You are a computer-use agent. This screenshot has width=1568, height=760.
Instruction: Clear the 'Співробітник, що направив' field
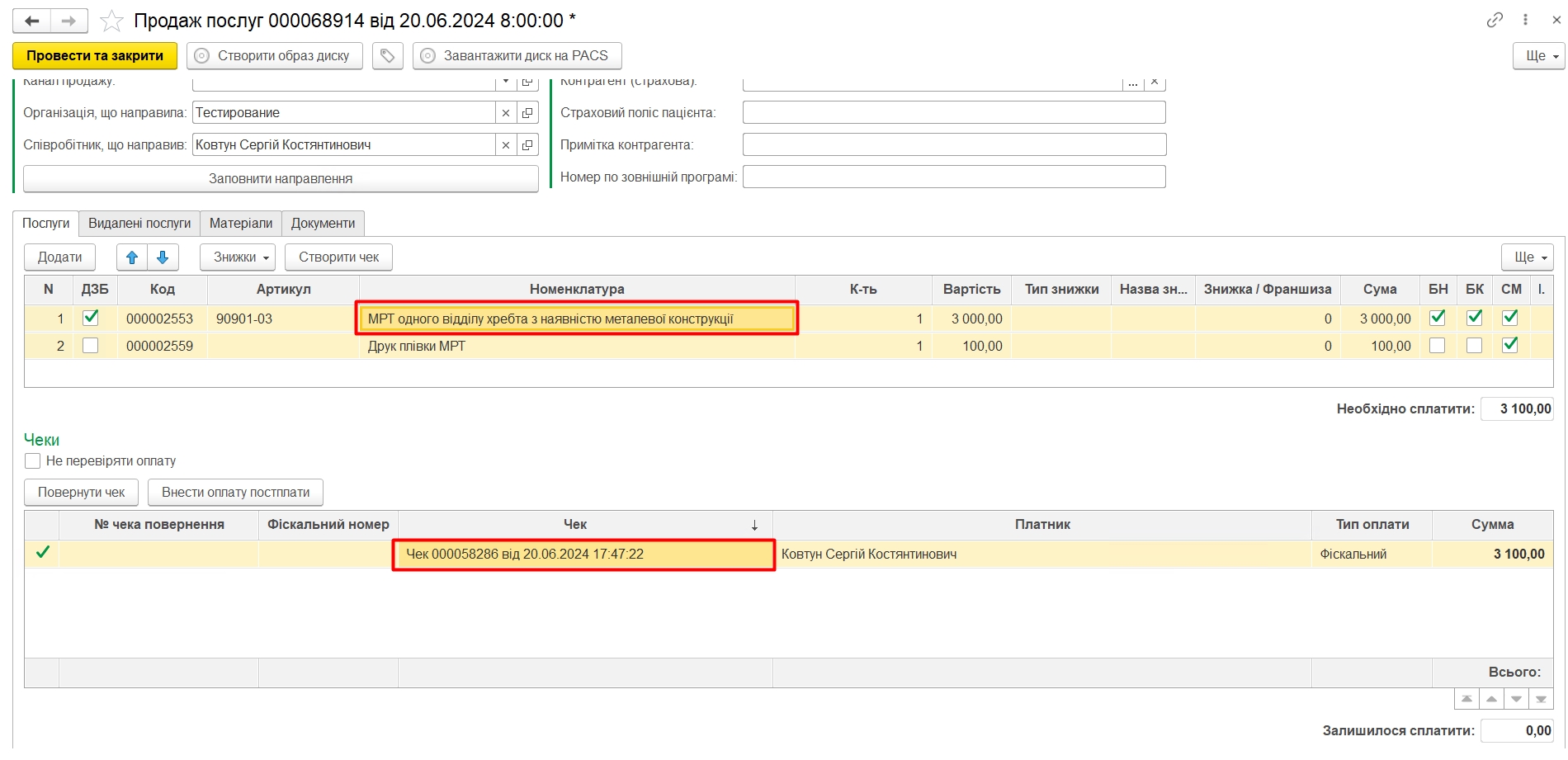tap(506, 145)
